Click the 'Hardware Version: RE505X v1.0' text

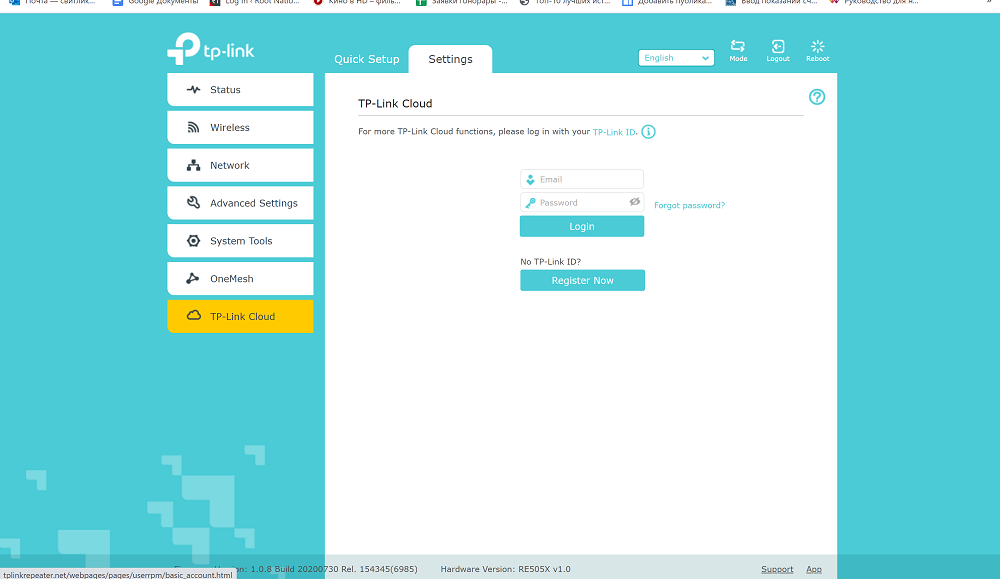[505, 569]
